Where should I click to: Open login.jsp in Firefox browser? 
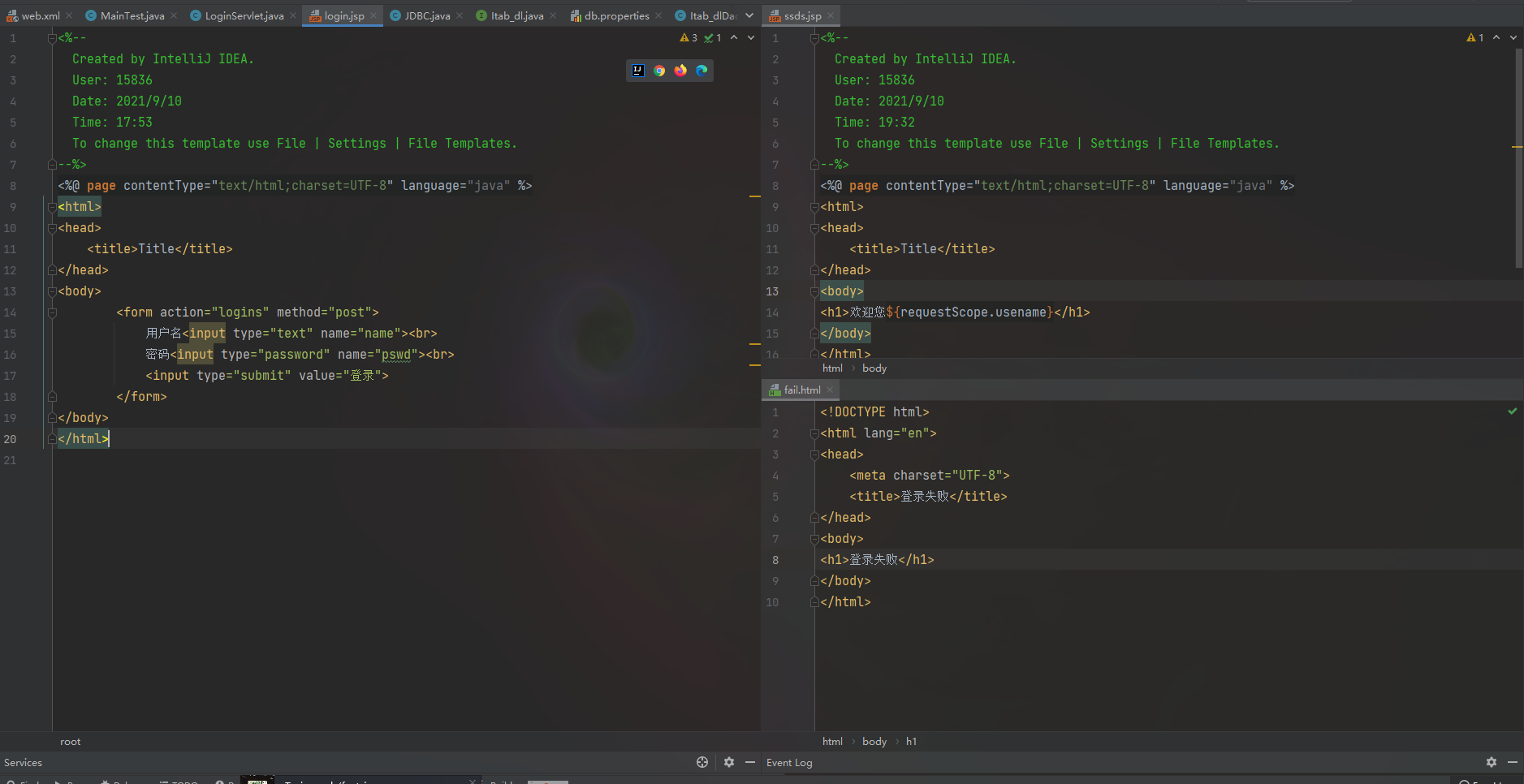(680, 71)
